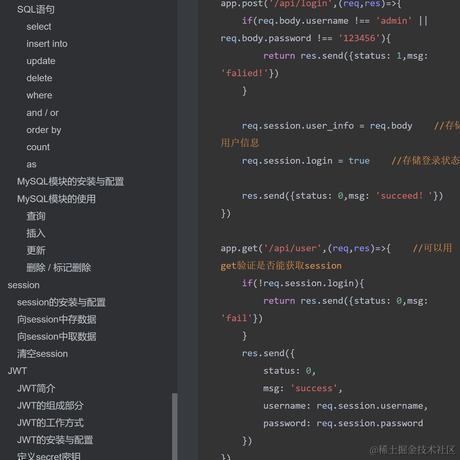Open the delete outline item
Screen dimensions: 460x460
(39, 78)
